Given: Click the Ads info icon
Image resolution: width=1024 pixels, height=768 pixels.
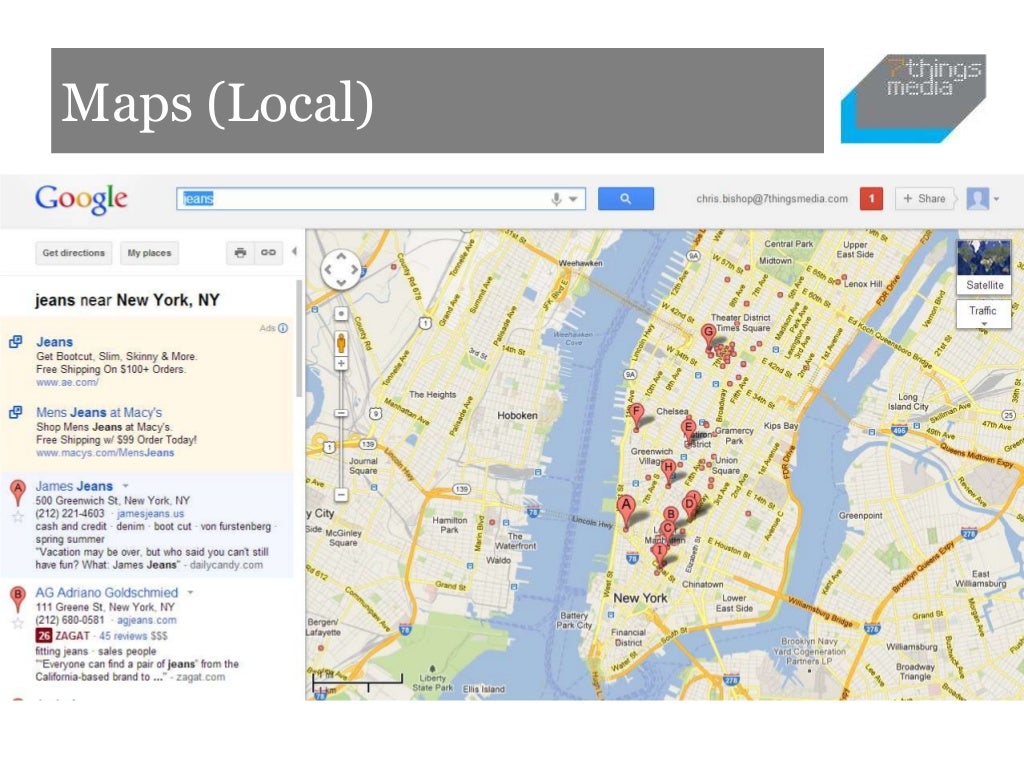Looking at the screenshot, I should click(283, 328).
